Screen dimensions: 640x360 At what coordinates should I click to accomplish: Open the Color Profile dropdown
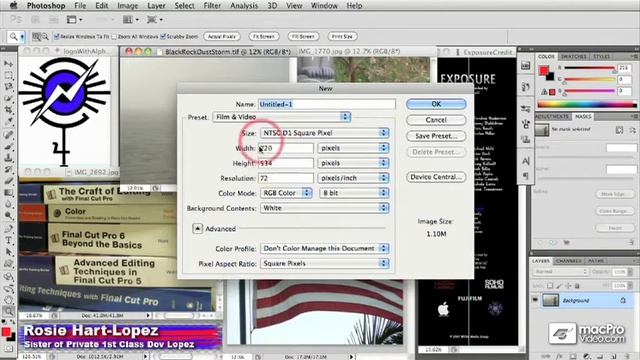click(x=324, y=248)
